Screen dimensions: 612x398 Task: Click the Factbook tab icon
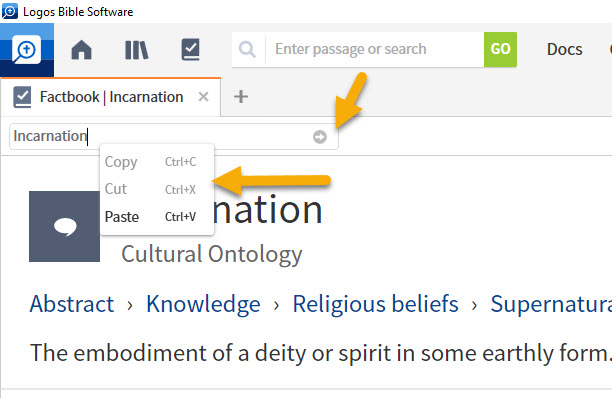click(22, 97)
